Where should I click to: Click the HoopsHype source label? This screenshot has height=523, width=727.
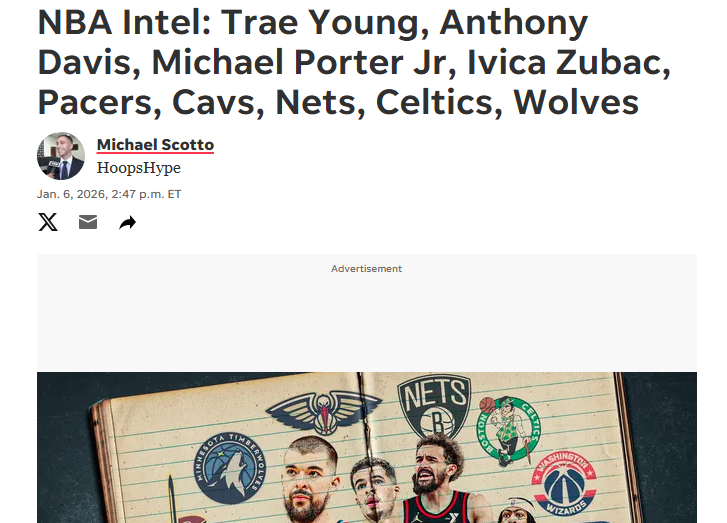pos(139,168)
